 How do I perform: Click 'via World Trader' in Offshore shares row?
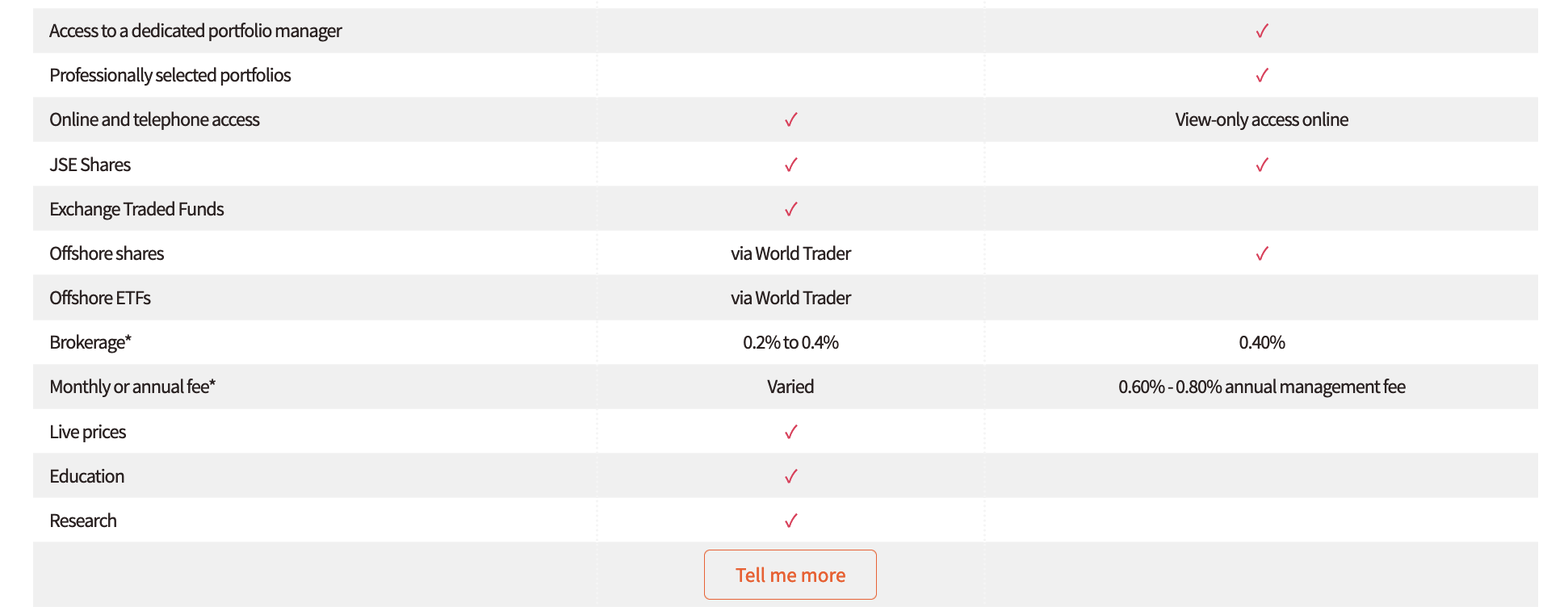790,253
